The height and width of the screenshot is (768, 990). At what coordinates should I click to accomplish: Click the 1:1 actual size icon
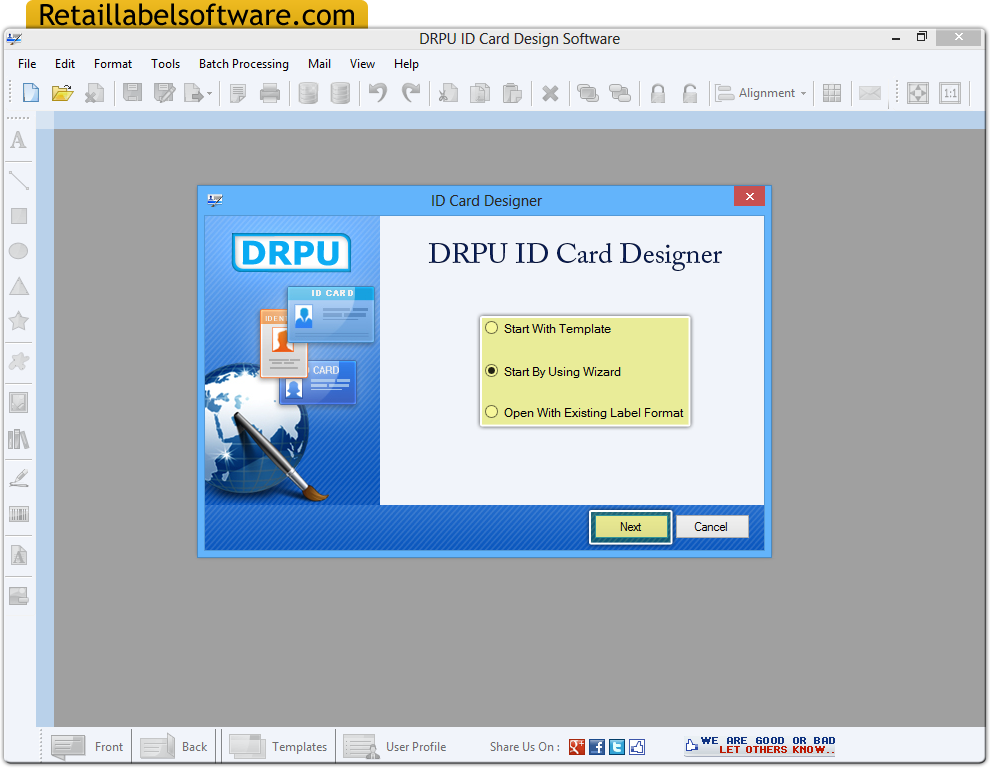(950, 93)
